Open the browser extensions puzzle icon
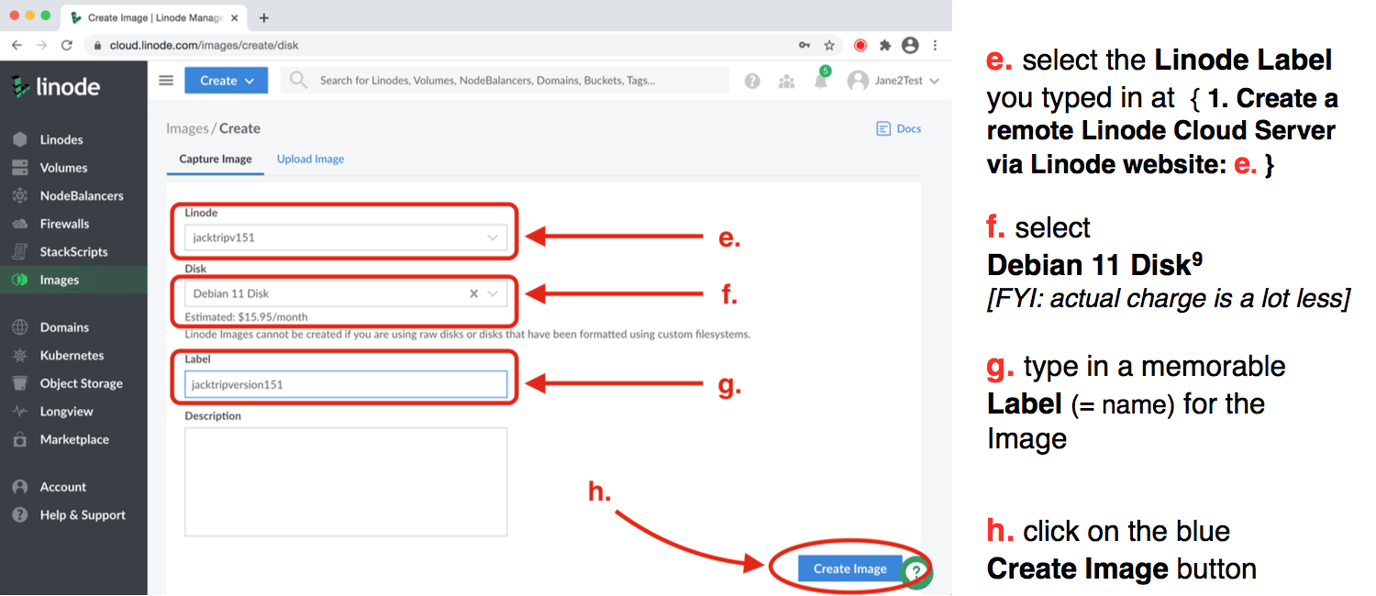The width and height of the screenshot is (1376, 596). coord(885,45)
